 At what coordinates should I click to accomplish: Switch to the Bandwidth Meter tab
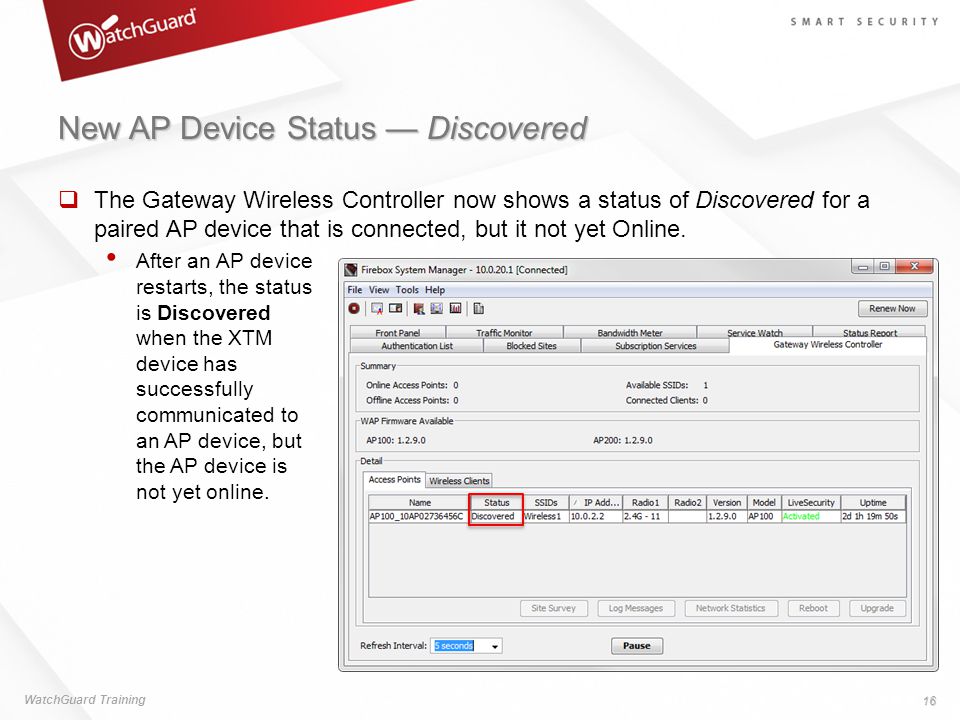click(x=630, y=332)
